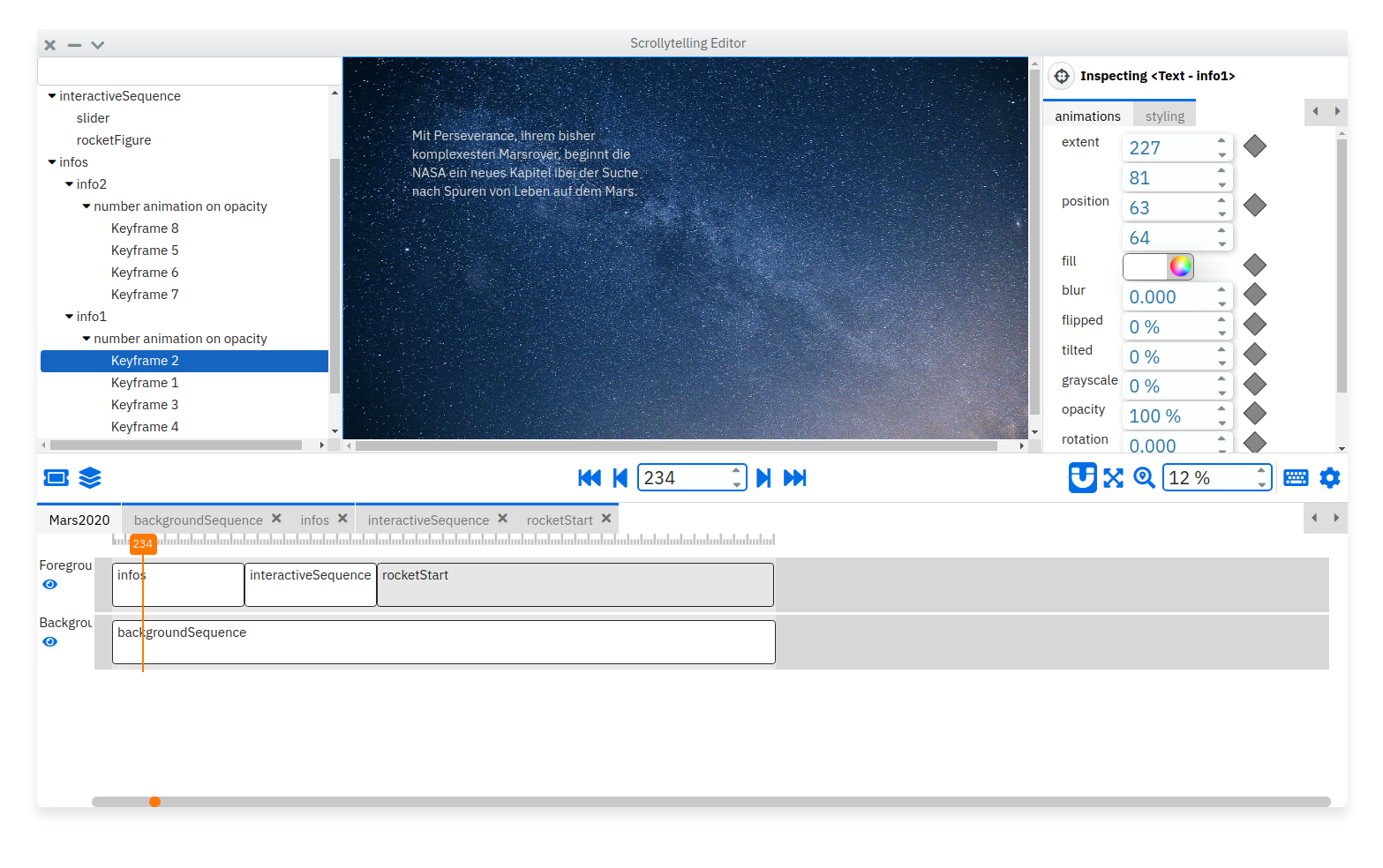This screenshot has width=1383, height=868.
Task: Click the sequence view icon left of layers
Action: [56, 478]
